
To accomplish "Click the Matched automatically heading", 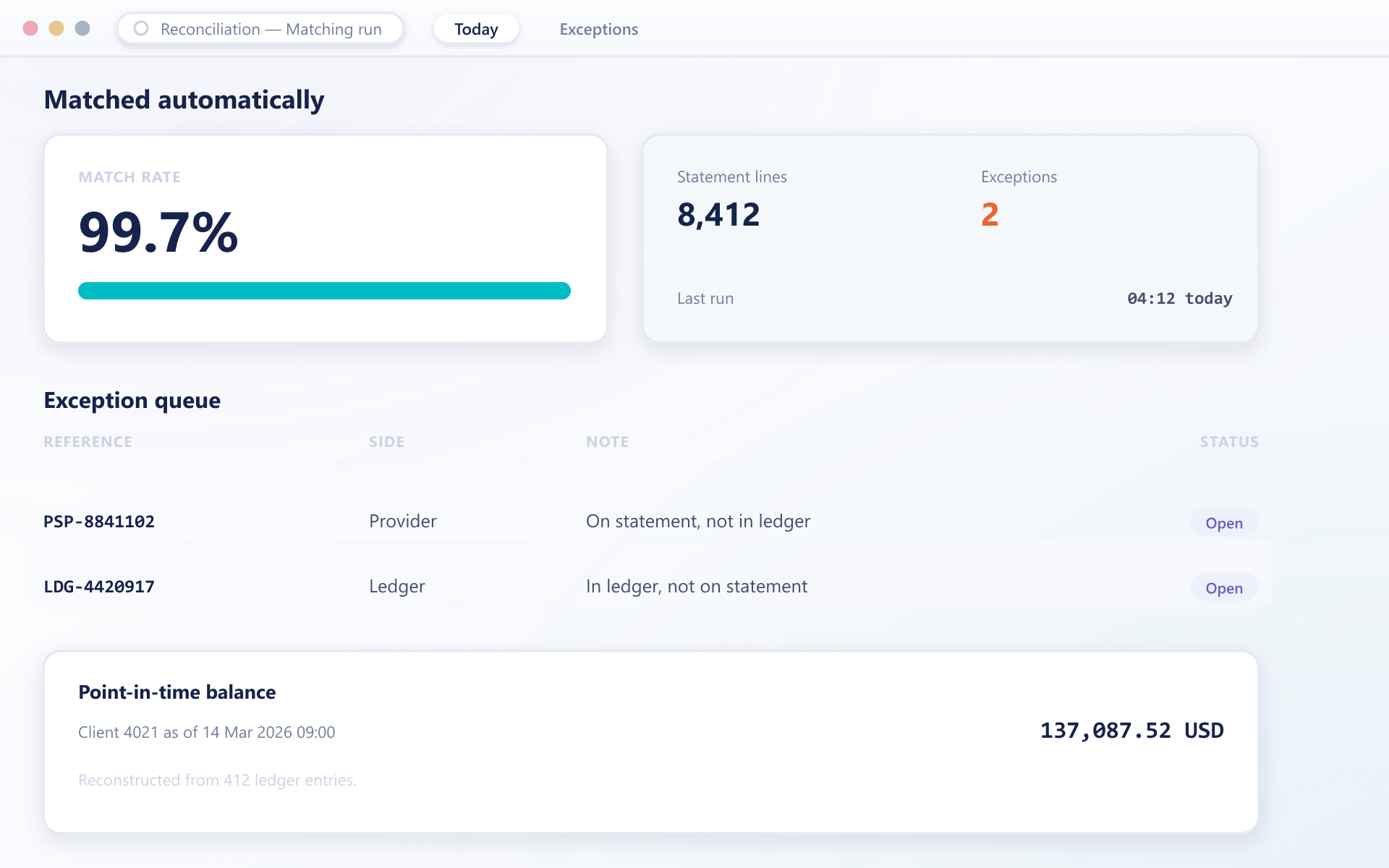I will (184, 100).
